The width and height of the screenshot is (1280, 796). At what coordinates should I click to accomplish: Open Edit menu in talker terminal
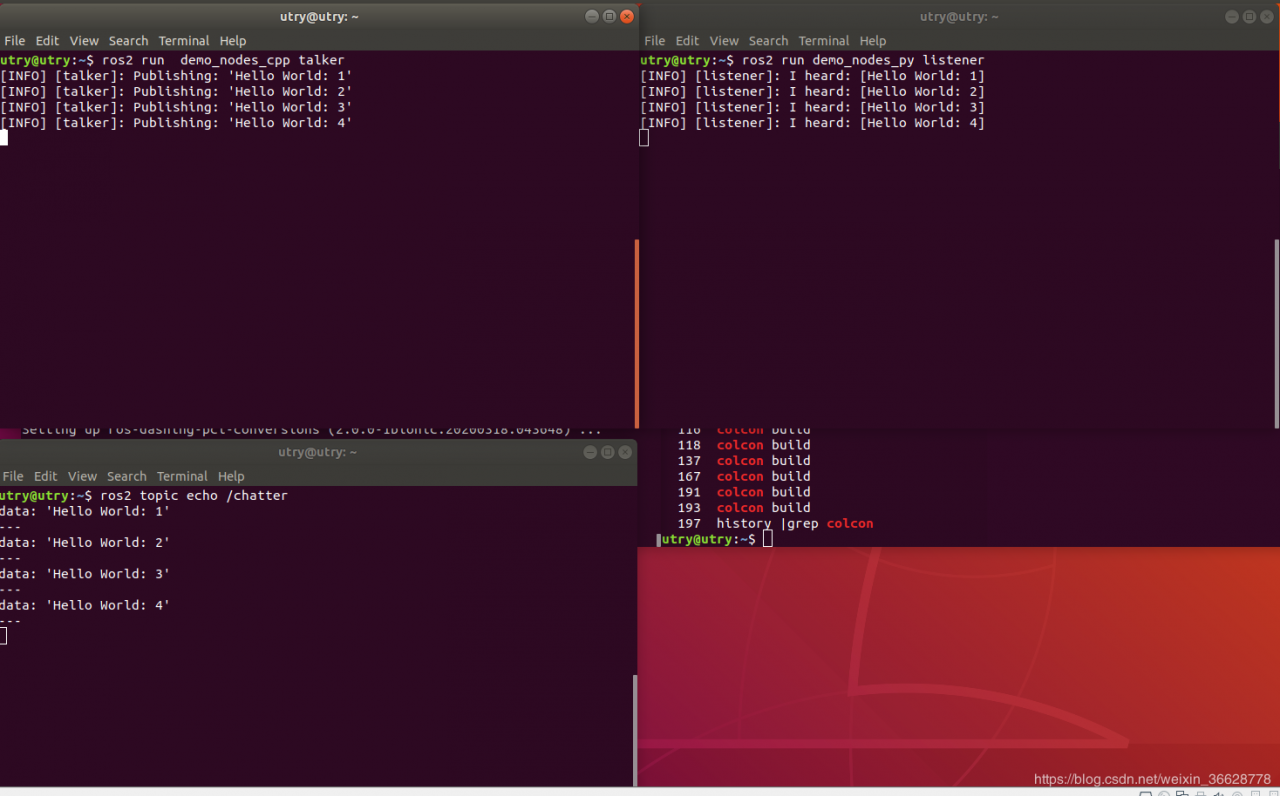[47, 41]
